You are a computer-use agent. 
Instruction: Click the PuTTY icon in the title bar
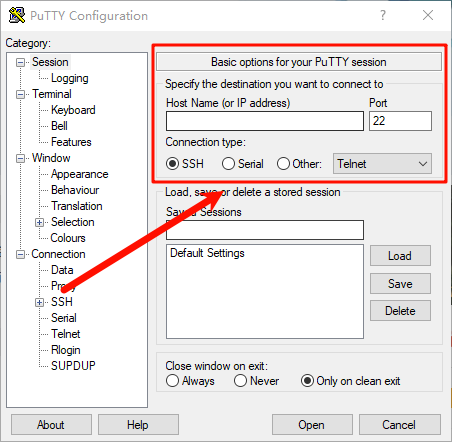click(x=17, y=15)
